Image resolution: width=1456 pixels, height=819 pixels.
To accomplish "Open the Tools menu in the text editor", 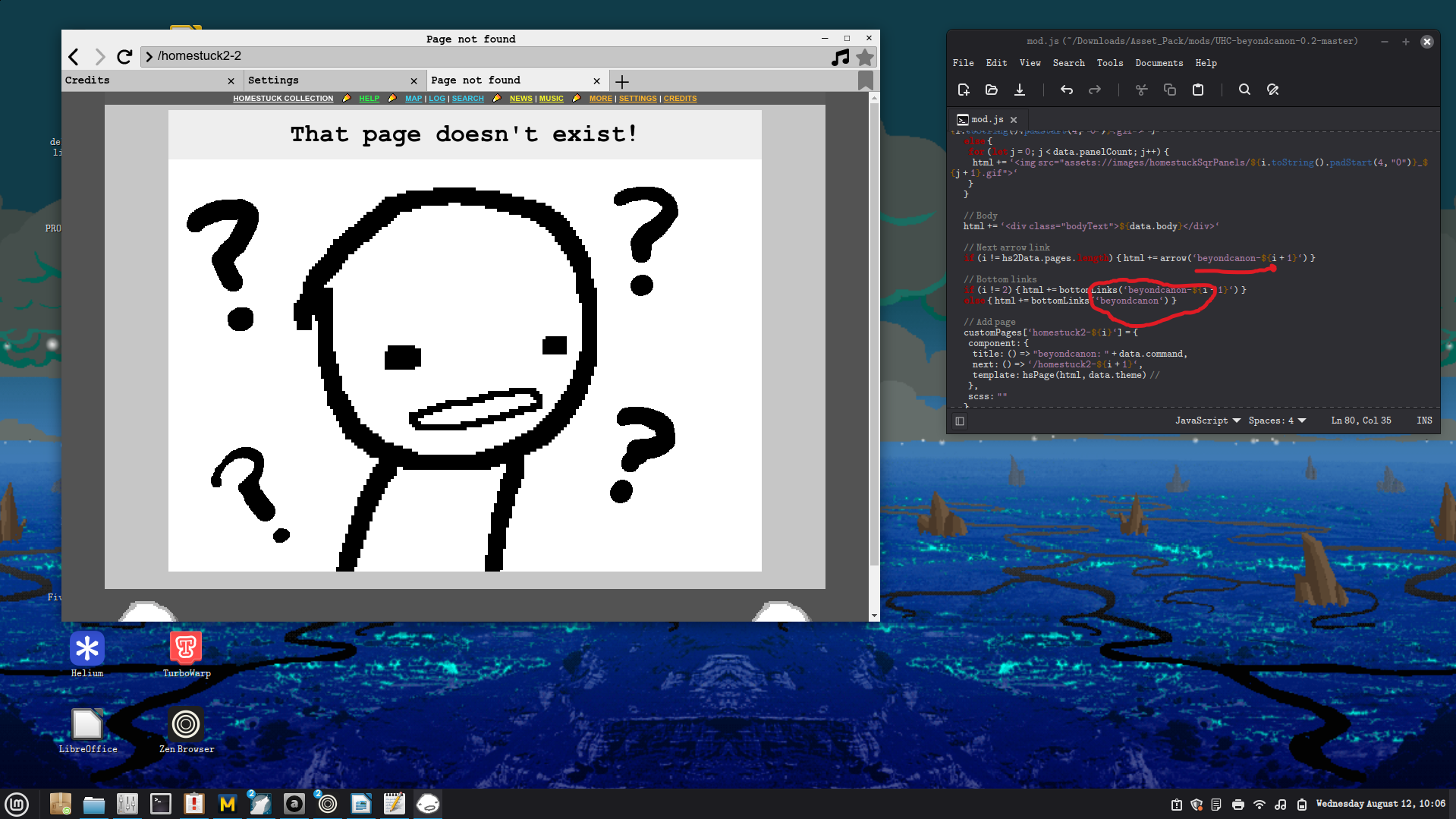I will (x=1110, y=63).
